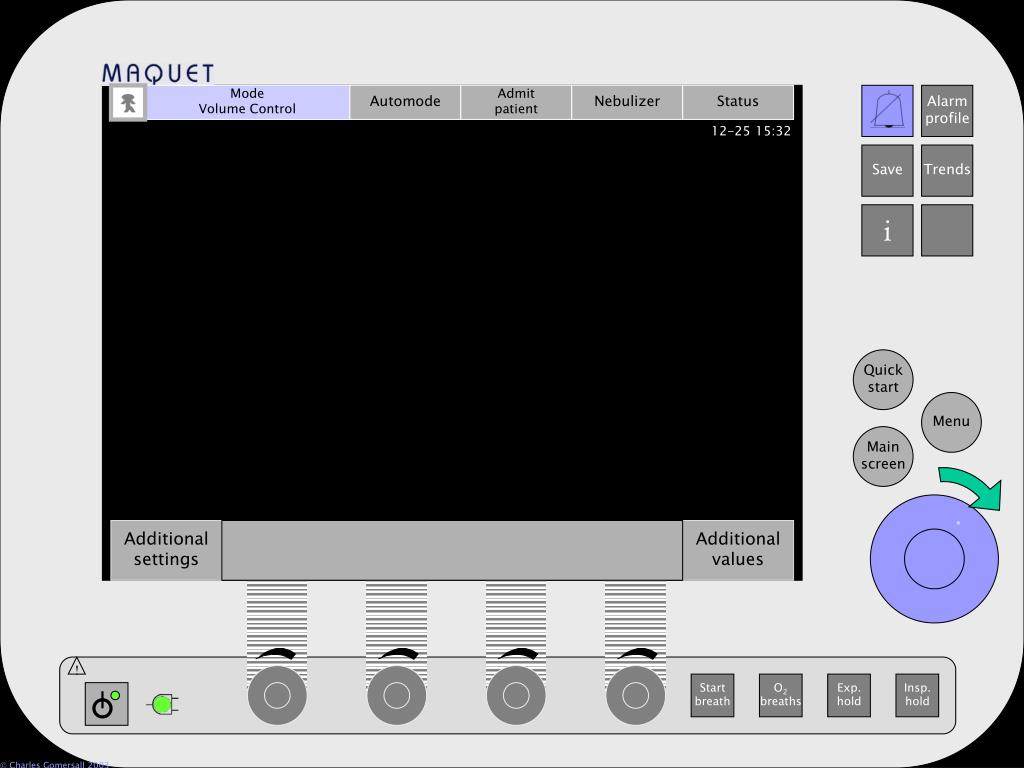
Task: Activate O2 breaths key
Action: coord(780,696)
